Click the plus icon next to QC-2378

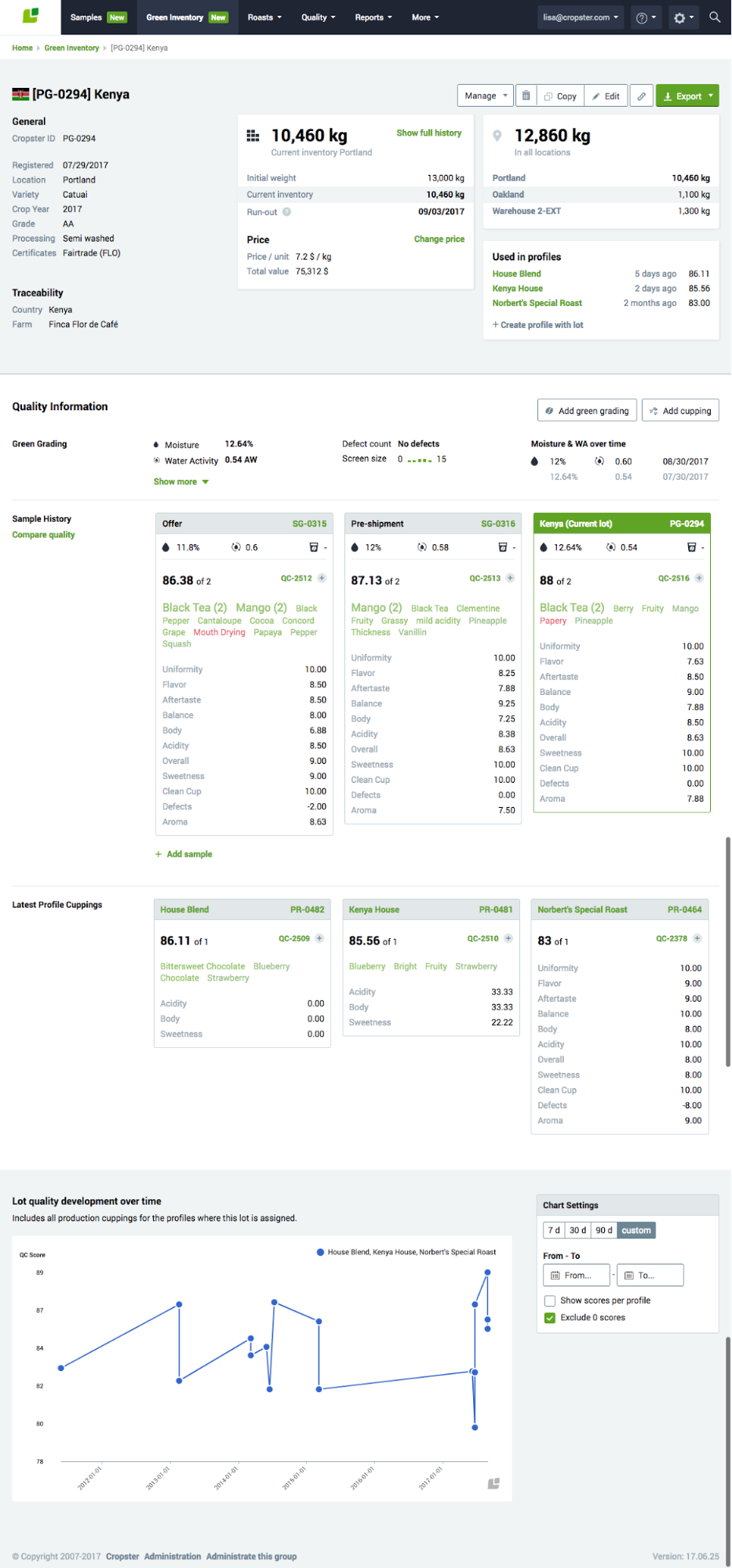point(697,938)
